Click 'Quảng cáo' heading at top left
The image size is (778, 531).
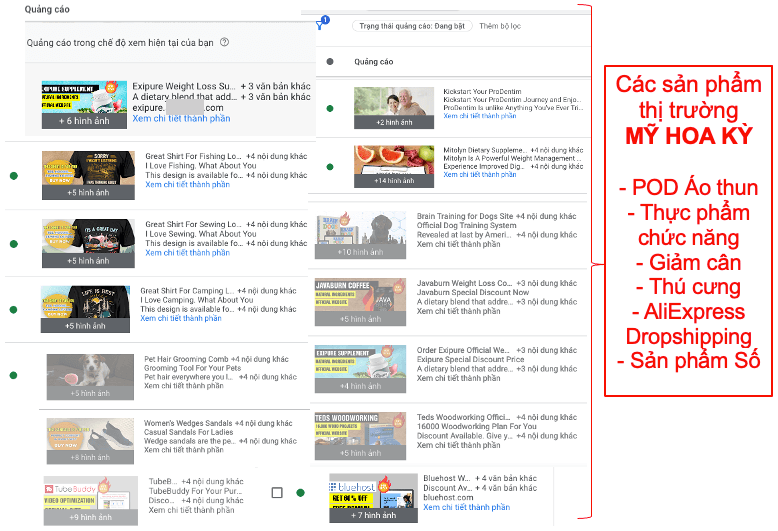tap(47, 9)
